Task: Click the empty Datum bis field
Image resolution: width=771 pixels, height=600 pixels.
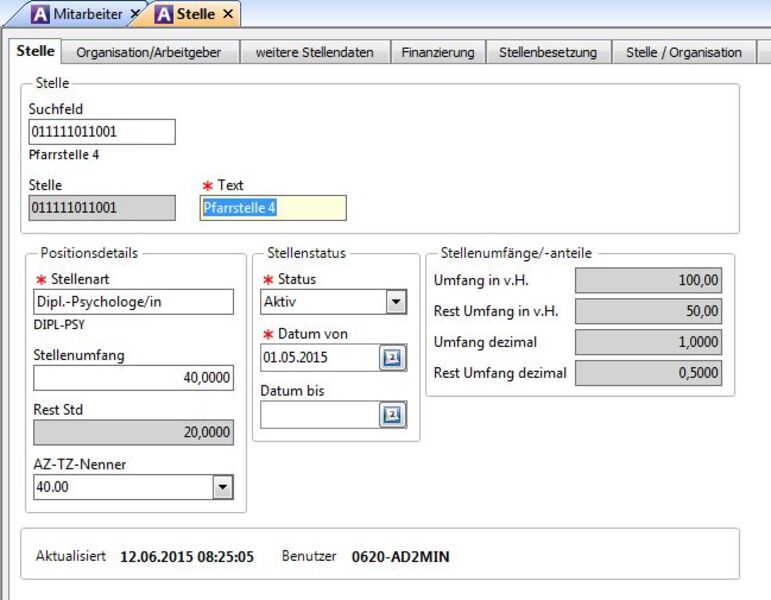Action: (x=320, y=415)
